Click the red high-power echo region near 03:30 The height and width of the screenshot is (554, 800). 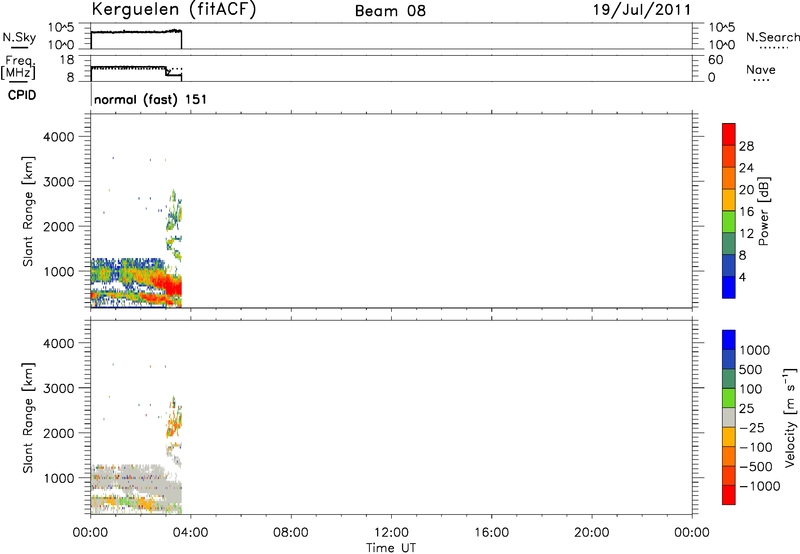[172, 288]
